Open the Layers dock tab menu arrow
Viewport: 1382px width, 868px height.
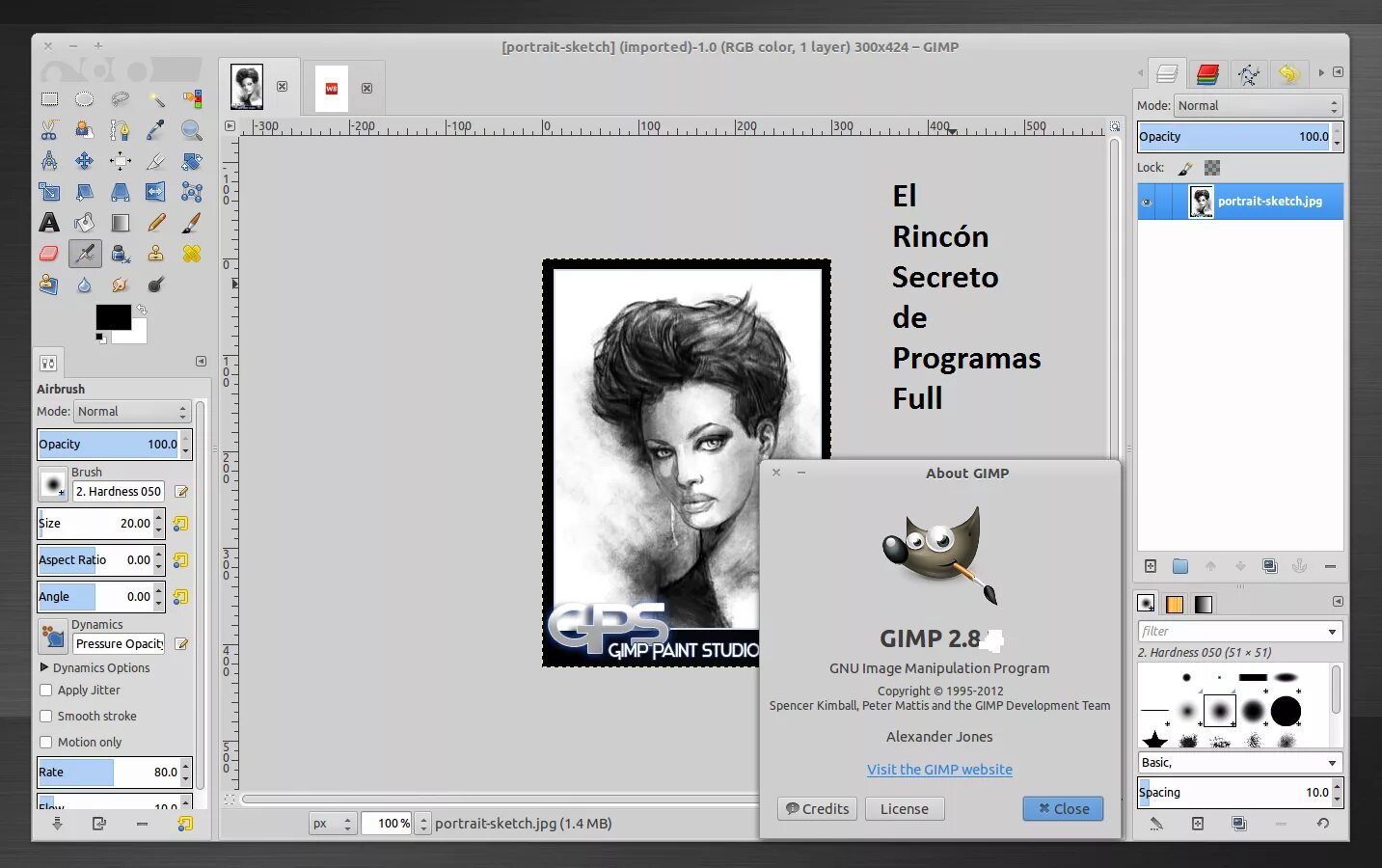pyautogui.click(x=1338, y=72)
